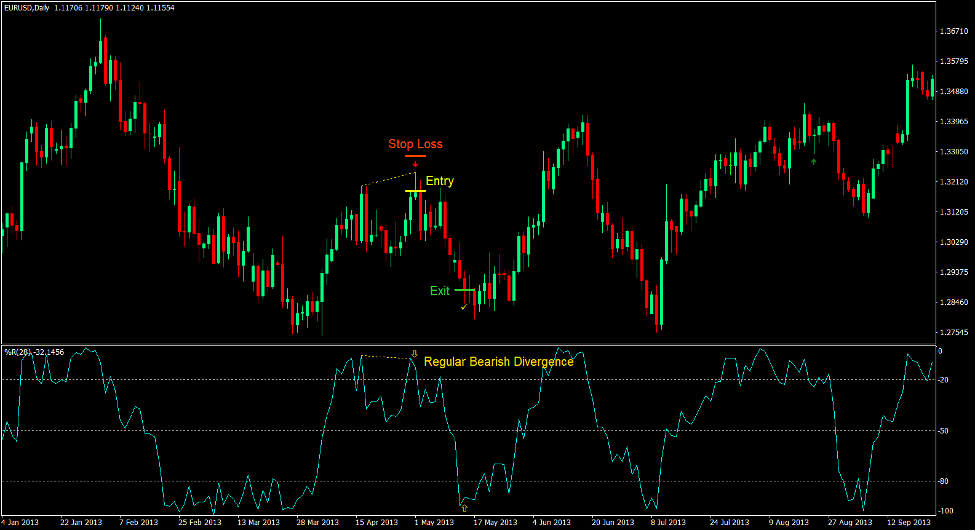Click price label 1.33050
Viewport: 977px width, 531px height.
[954, 151]
